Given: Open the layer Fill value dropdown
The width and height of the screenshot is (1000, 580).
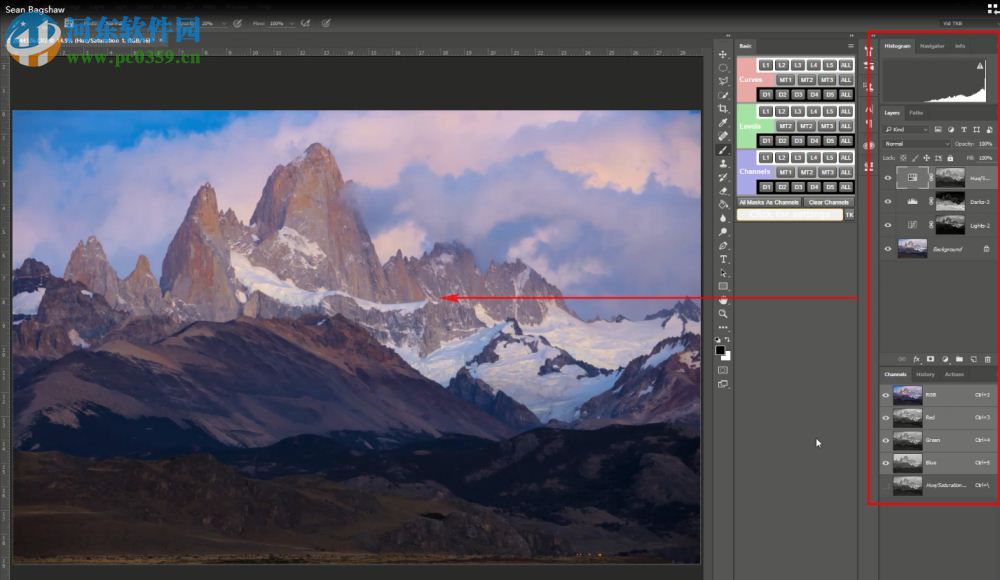Looking at the screenshot, I should click(x=985, y=158).
